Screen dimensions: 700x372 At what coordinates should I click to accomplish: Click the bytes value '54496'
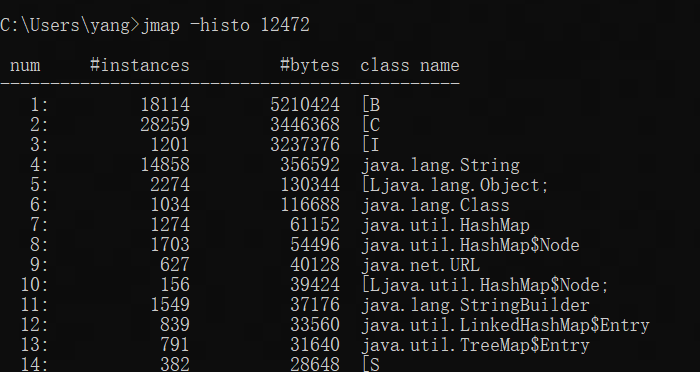[x=315, y=245]
